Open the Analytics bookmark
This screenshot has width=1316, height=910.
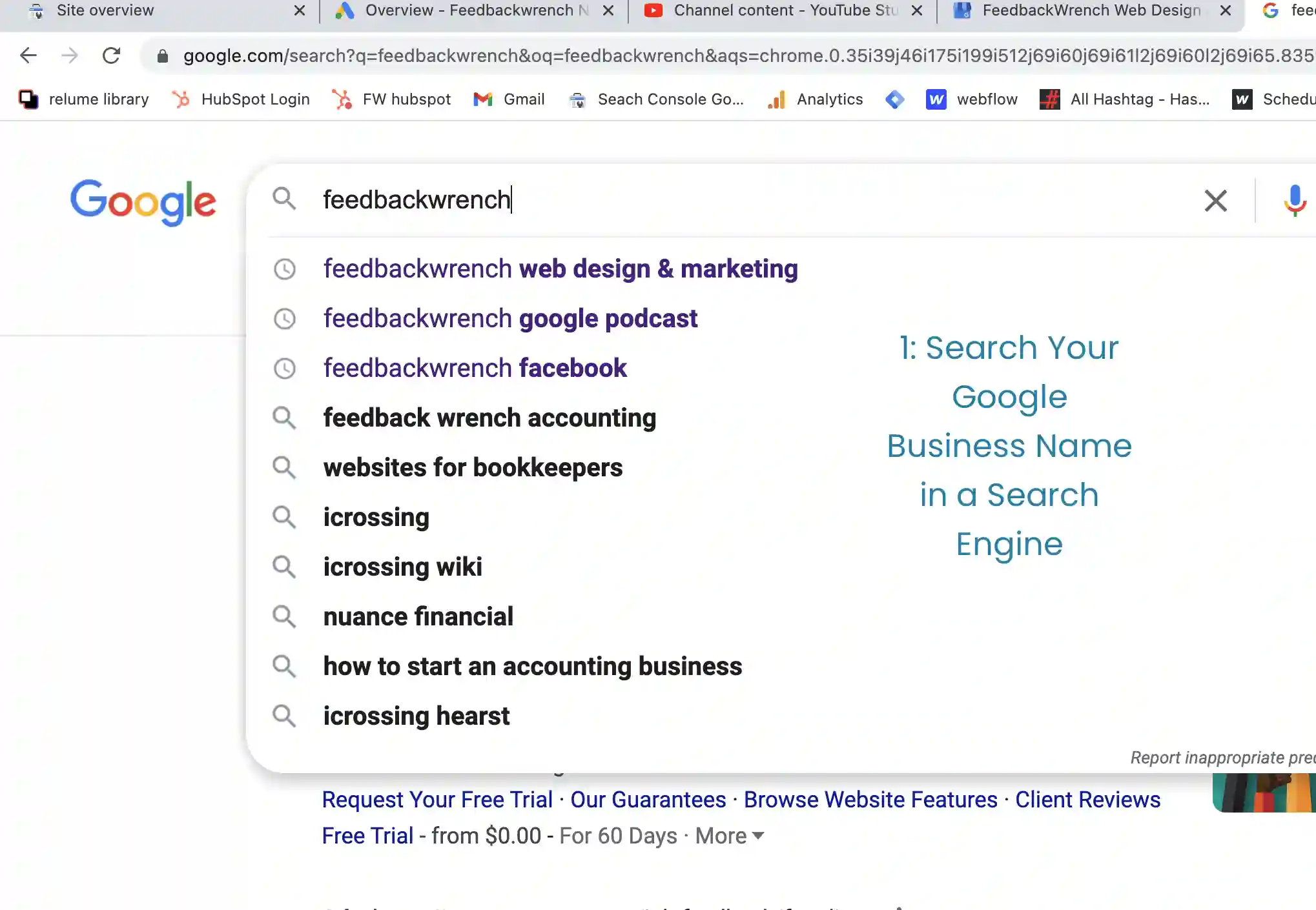(x=815, y=99)
